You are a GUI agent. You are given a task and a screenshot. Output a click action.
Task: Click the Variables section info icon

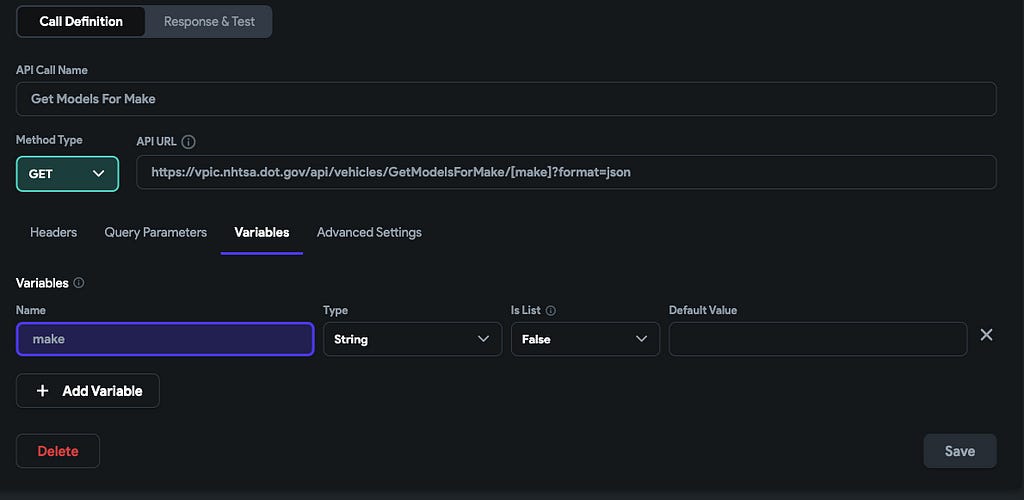(x=79, y=283)
